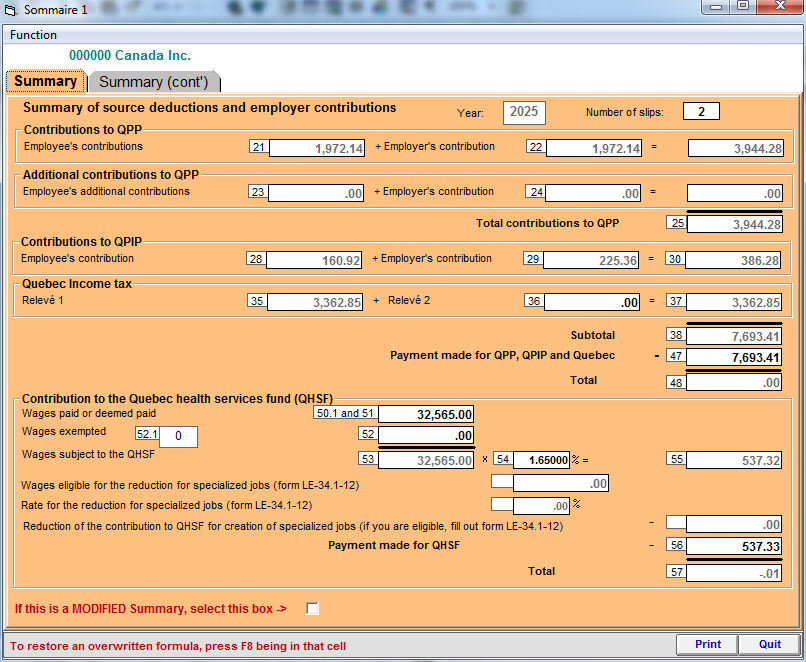Click the Print button
The height and width of the screenshot is (662, 806).
click(x=707, y=644)
